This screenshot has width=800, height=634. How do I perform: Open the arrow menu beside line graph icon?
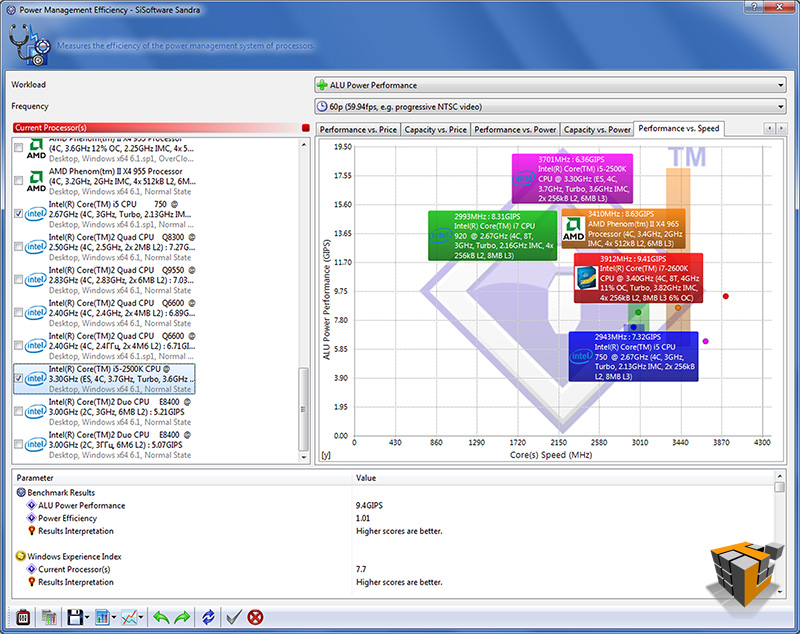coord(141,618)
